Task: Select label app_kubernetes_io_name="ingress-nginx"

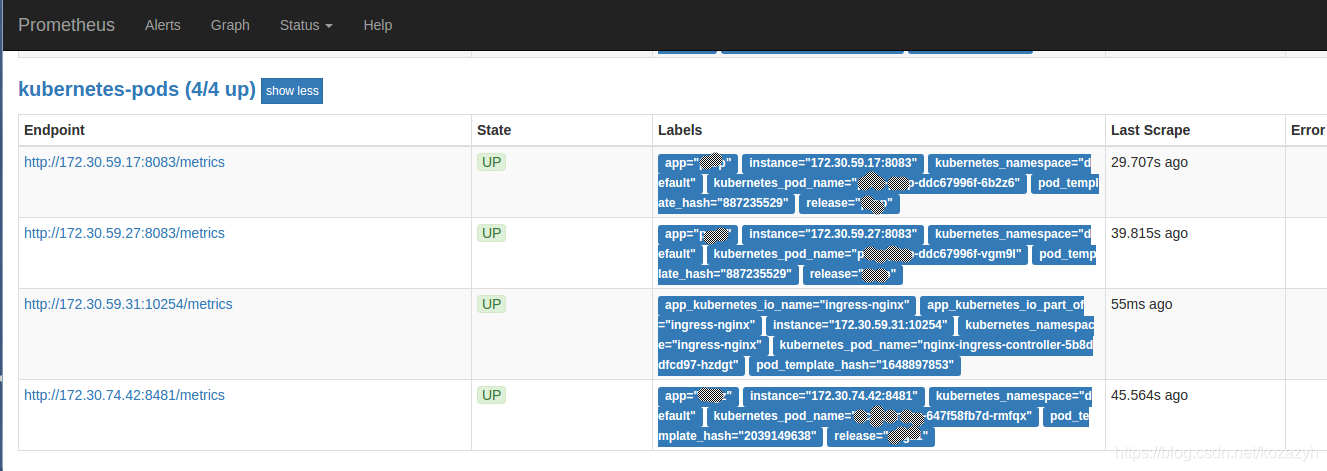Action: [x=786, y=305]
